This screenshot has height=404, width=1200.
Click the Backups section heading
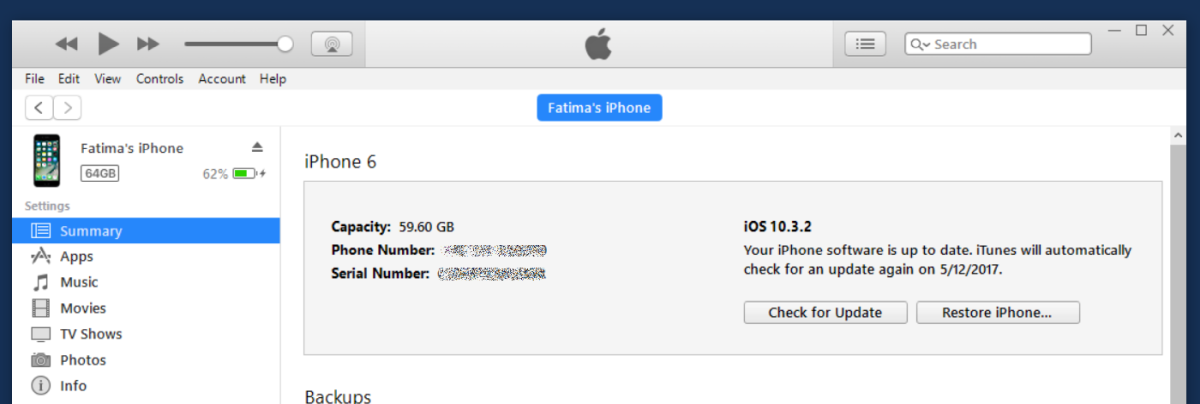(x=338, y=397)
